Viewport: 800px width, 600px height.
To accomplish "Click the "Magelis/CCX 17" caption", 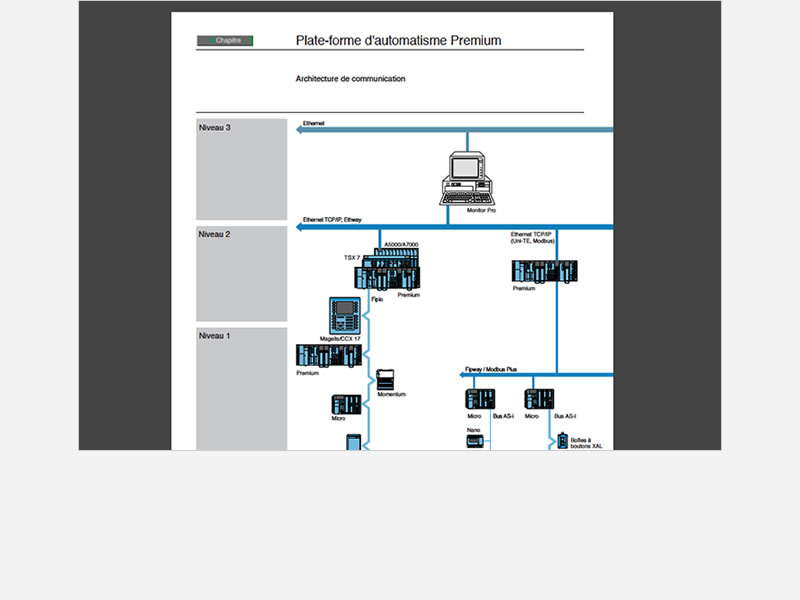I will tap(340, 339).
